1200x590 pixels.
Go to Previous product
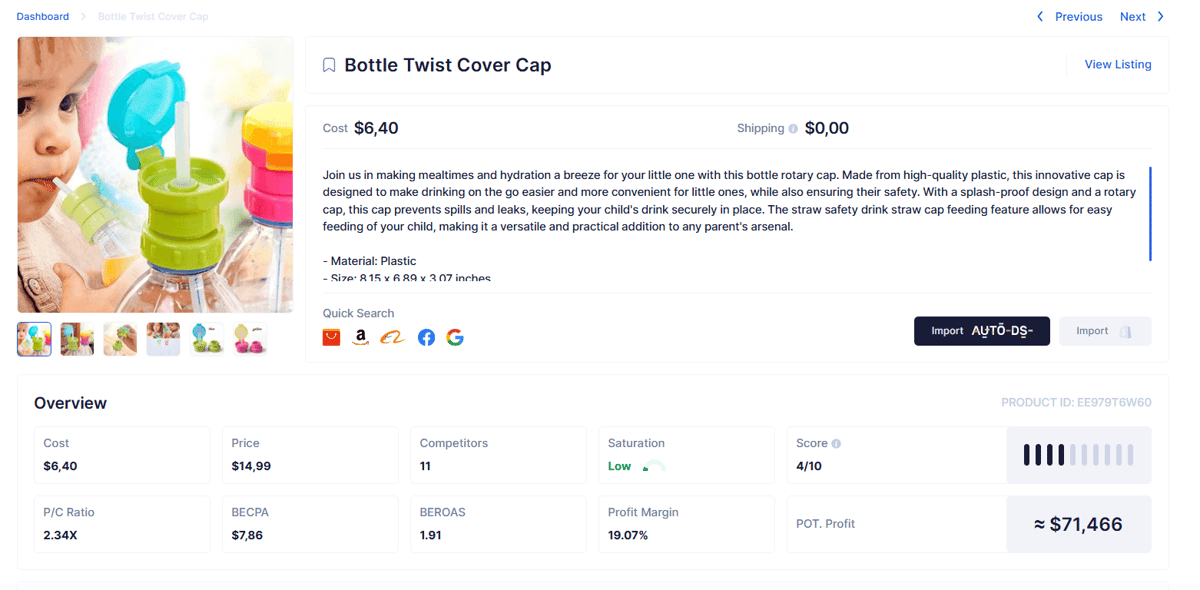click(1069, 17)
